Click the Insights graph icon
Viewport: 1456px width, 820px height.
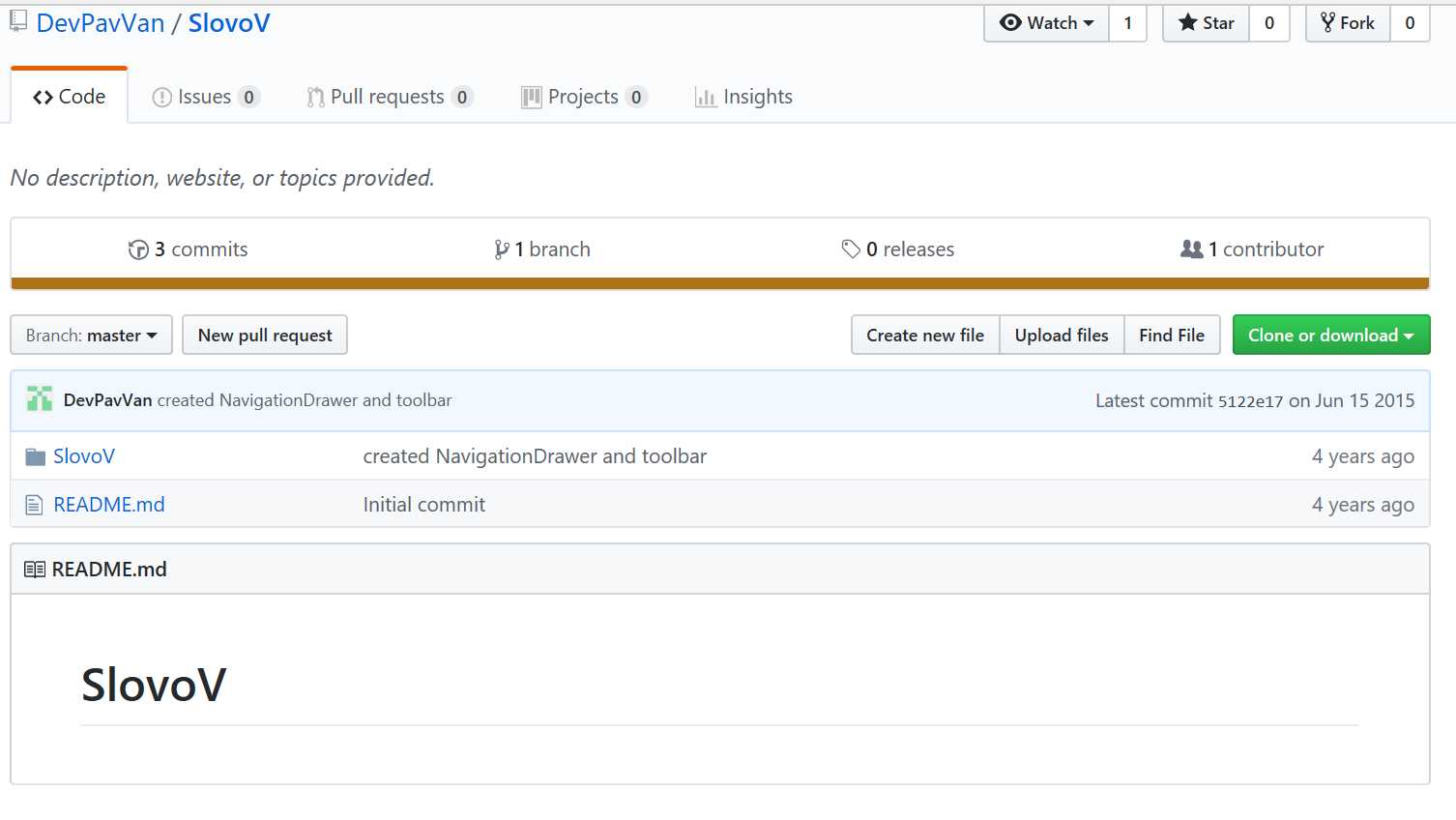[x=705, y=98]
